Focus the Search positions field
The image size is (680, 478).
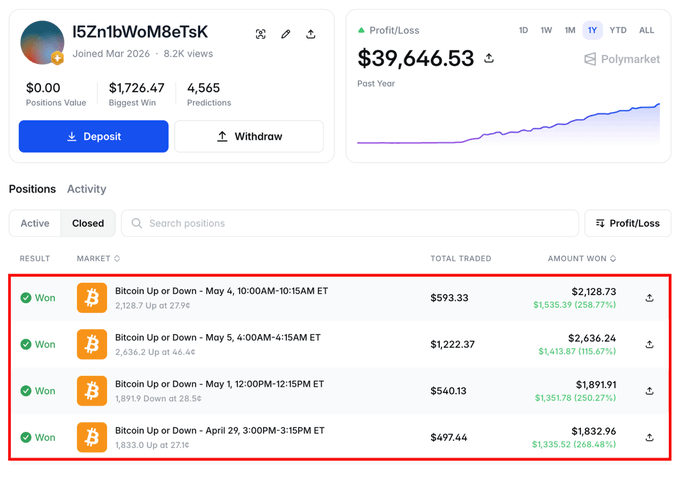pos(350,223)
